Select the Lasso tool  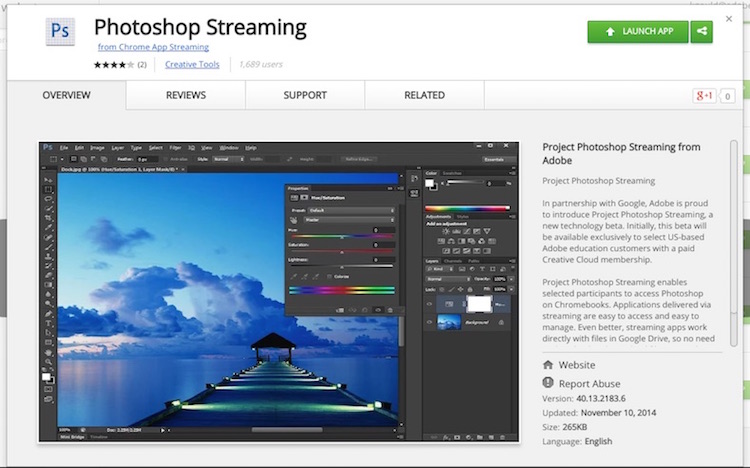[48, 199]
